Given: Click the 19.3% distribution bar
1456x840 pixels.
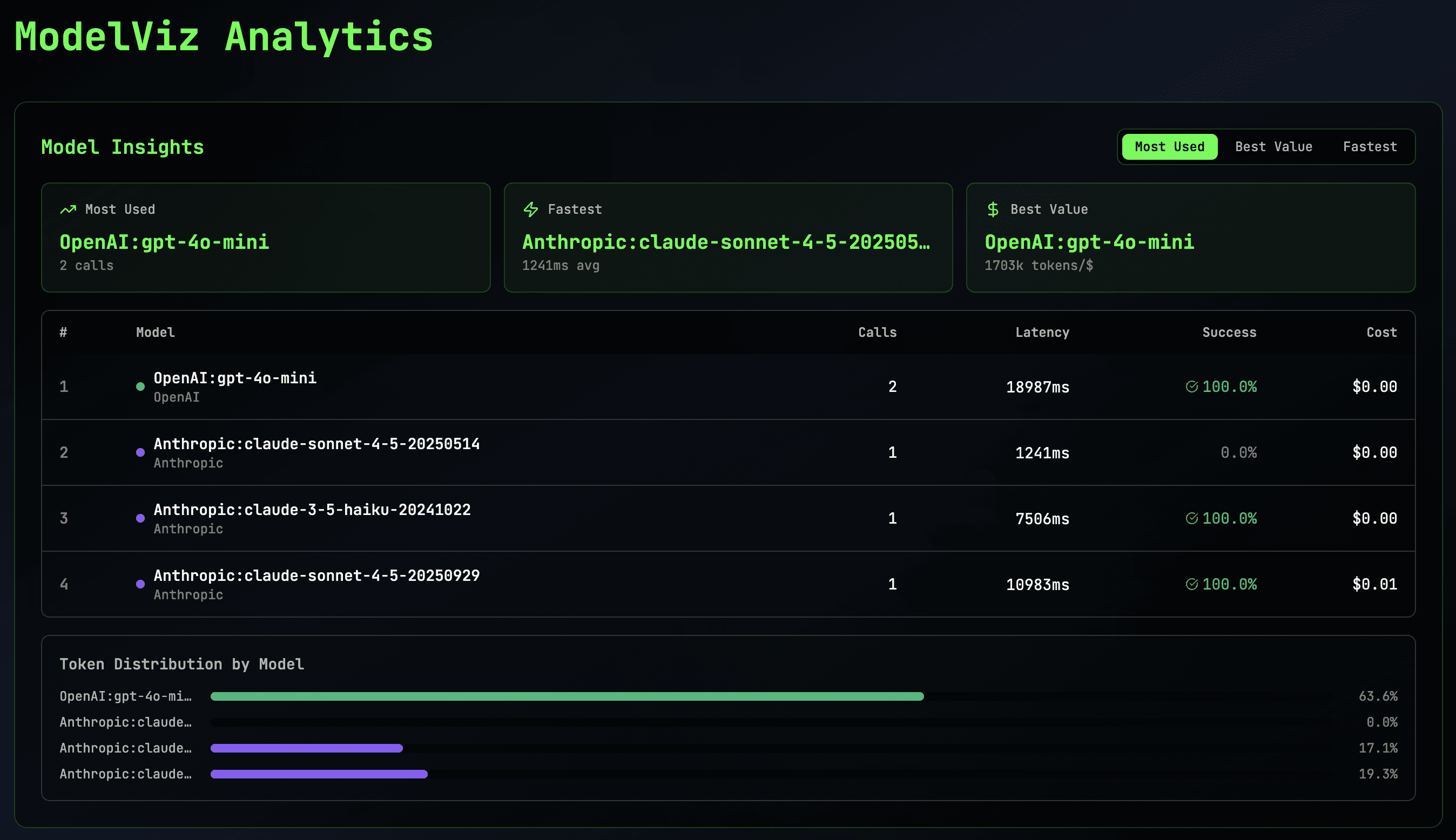Looking at the screenshot, I should pyautogui.click(x=319, y=774).
